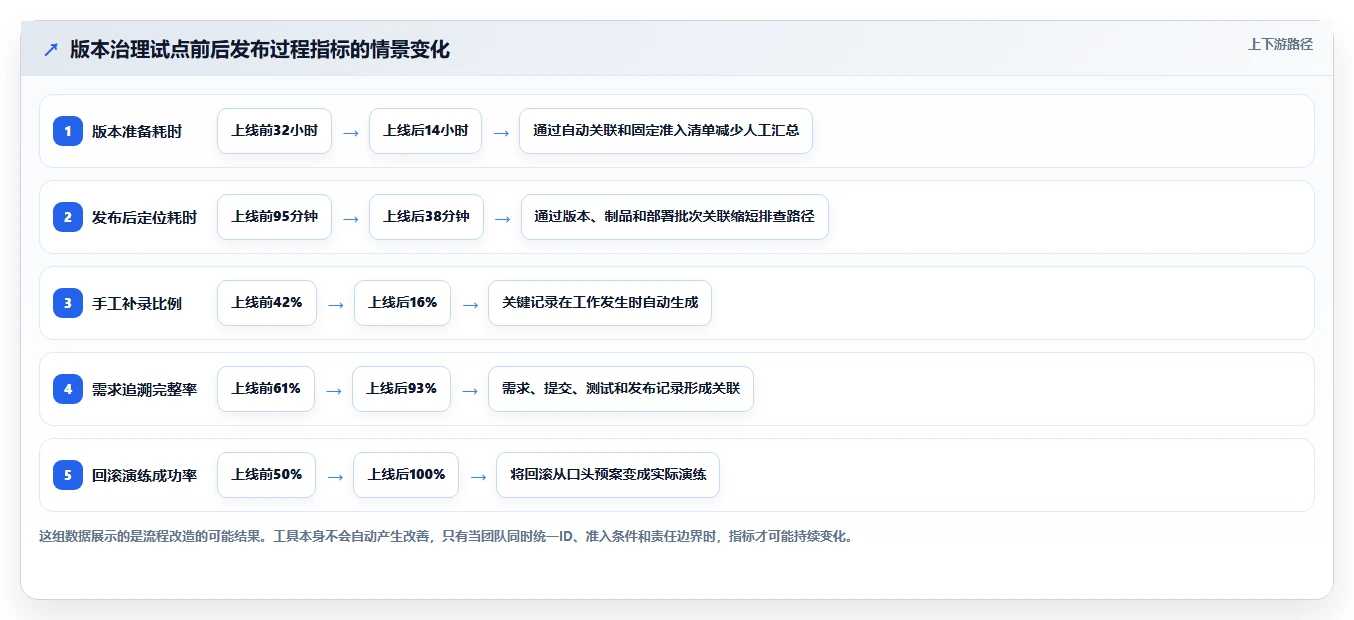Open the 需求、提交、测试和发布记录形成关联 note

coord(621,389)
